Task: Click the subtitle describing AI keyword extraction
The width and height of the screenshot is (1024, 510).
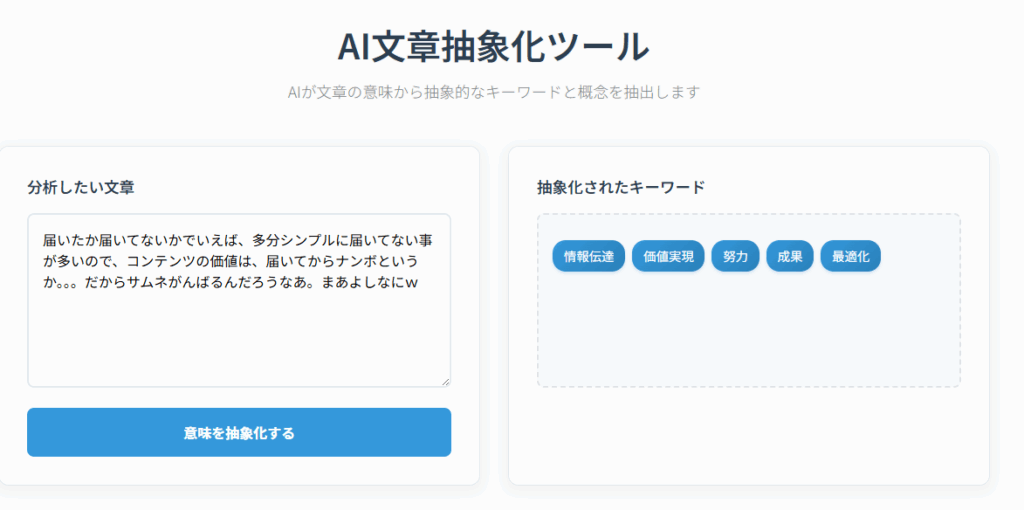Action: [x=493, y=92]
